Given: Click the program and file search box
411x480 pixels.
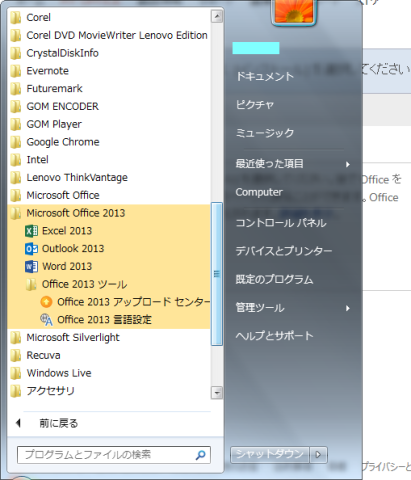Looking at the screenshot, I should pyautogui.click(x=113, y=455).
